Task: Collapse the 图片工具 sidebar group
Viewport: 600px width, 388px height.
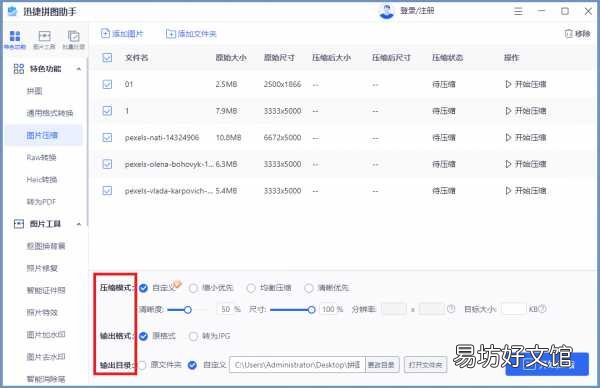Action: pyautogui.click(x=79, y=224)
